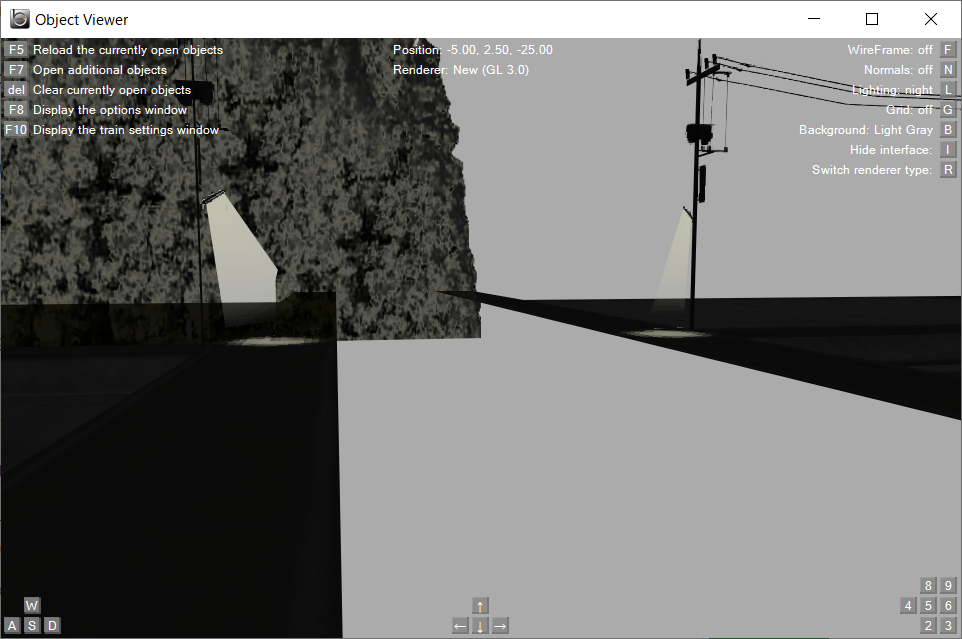Reload currently open objects with F5
This screenshot has width=962, height=639.
pyautogui.click(x=14, y=49)
